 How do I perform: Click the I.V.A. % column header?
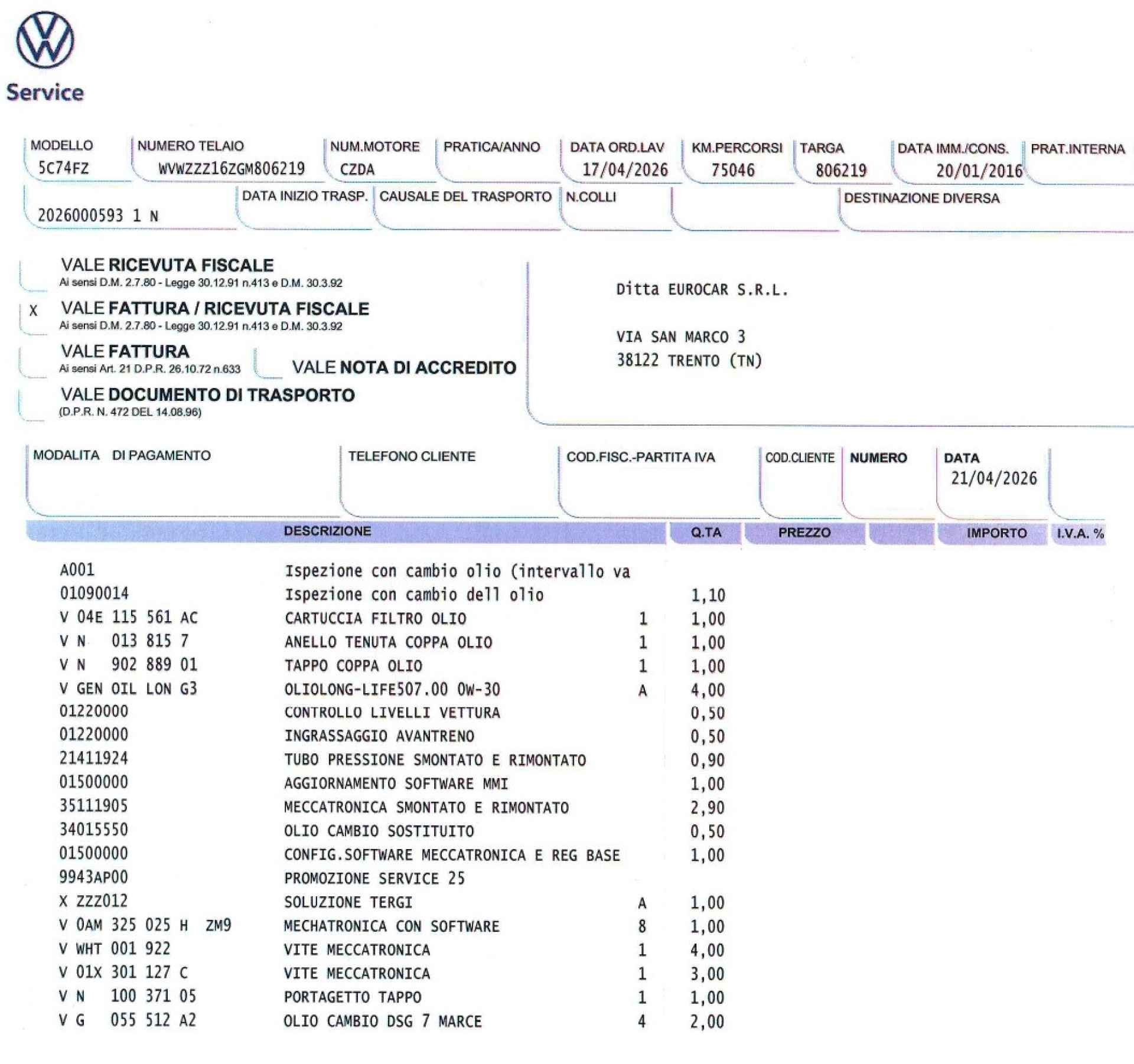pyautogui.click(x=1080, y=534)
